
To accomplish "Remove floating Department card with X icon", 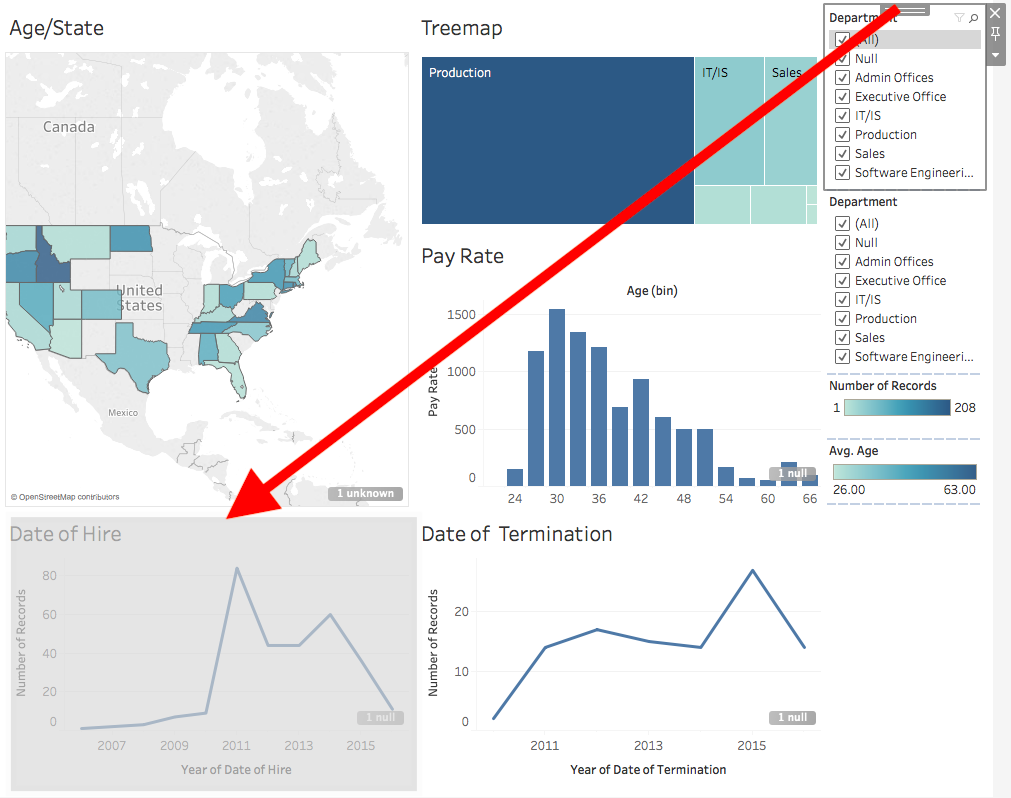I will (x=996, y=13).
